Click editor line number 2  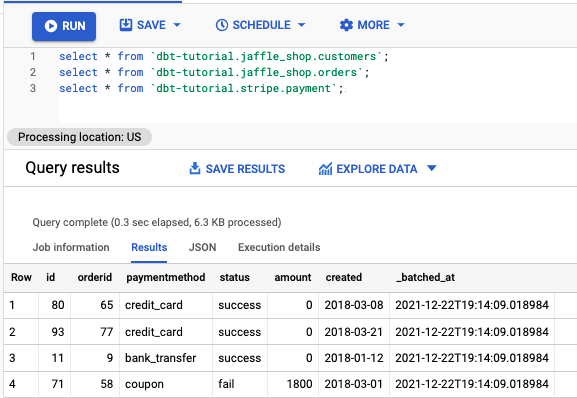[33, 72]
